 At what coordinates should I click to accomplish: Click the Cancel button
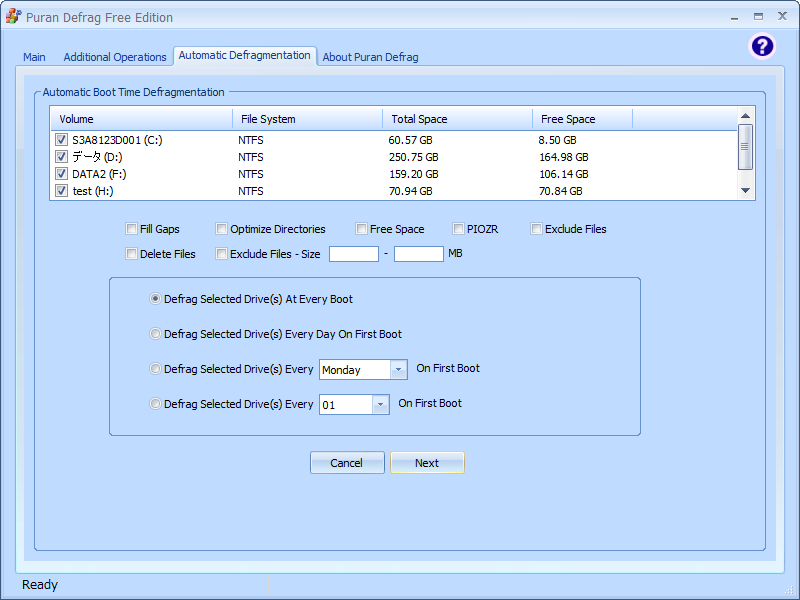pos(347,463)
